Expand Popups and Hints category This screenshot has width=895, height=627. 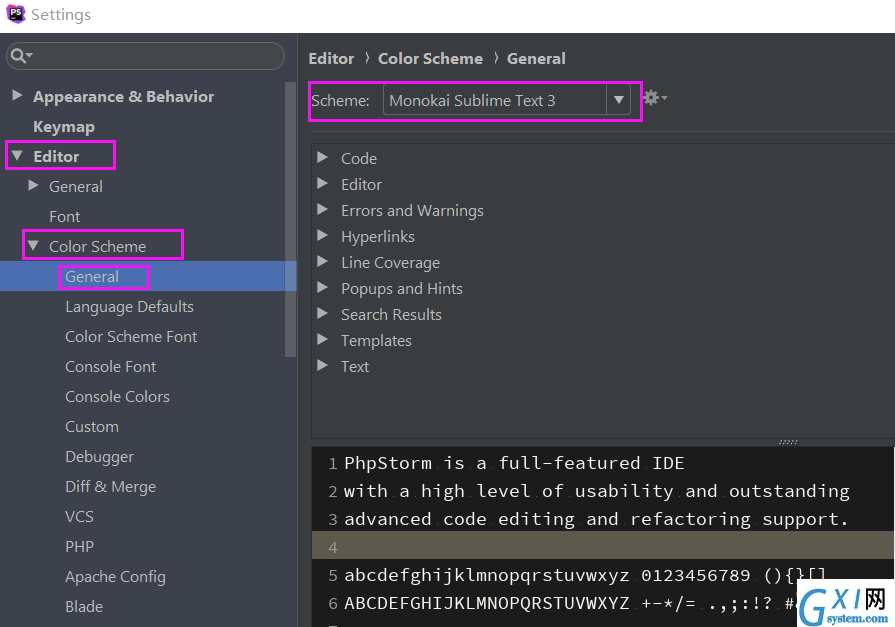pyautogui.click(x=322, y=287)
